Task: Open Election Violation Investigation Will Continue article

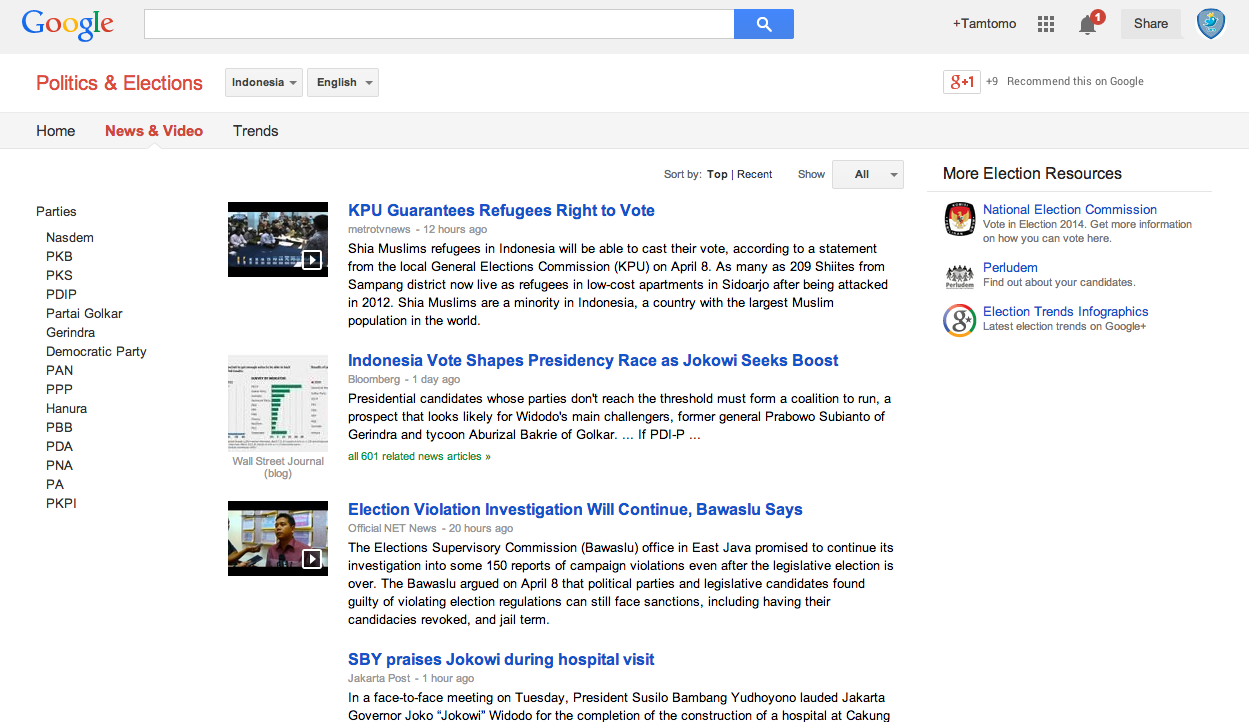Action: coord(575,510)
